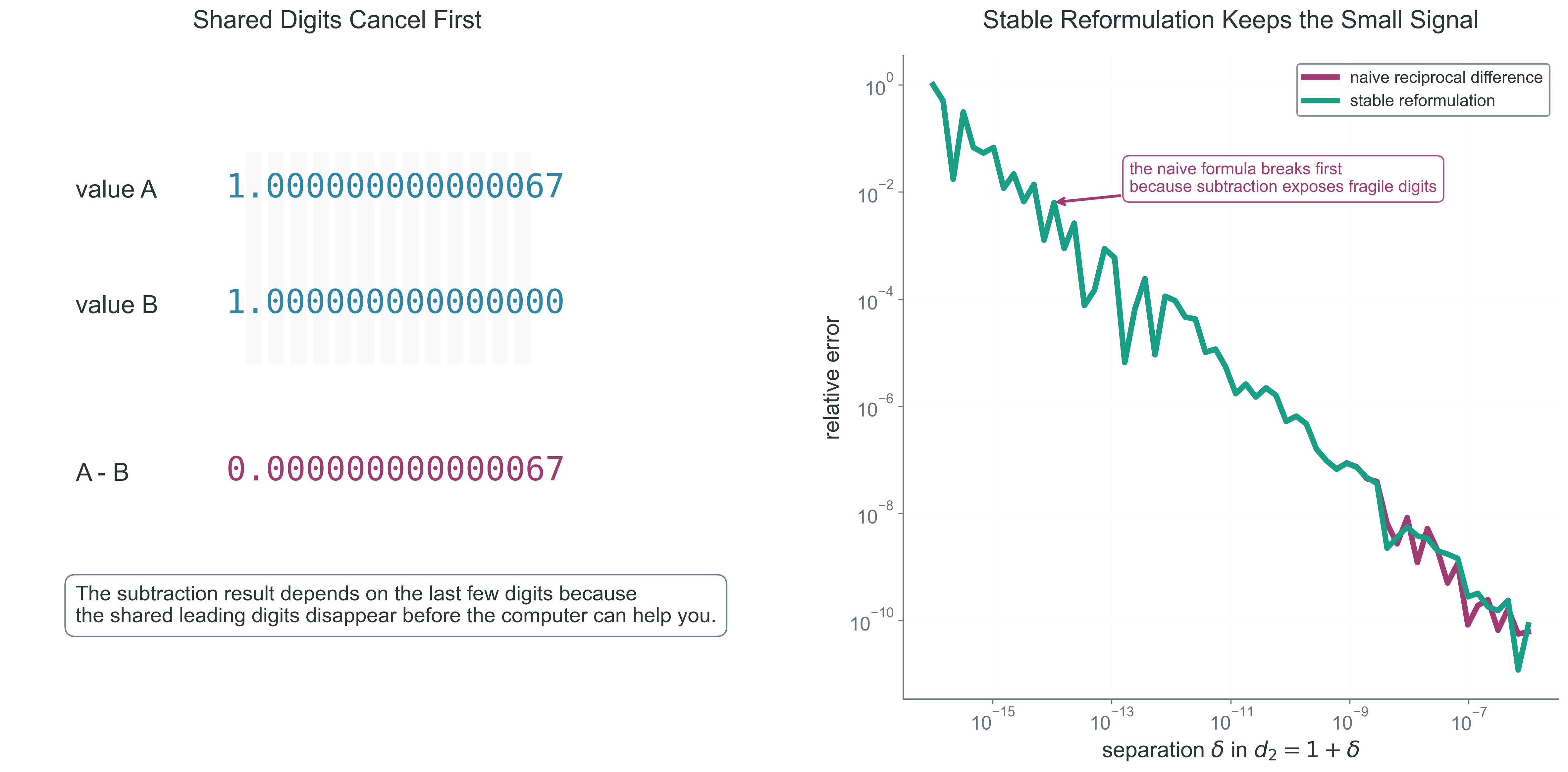
Task: Click the A - B result 0.00000000000067
Action: tap(395, 469)
